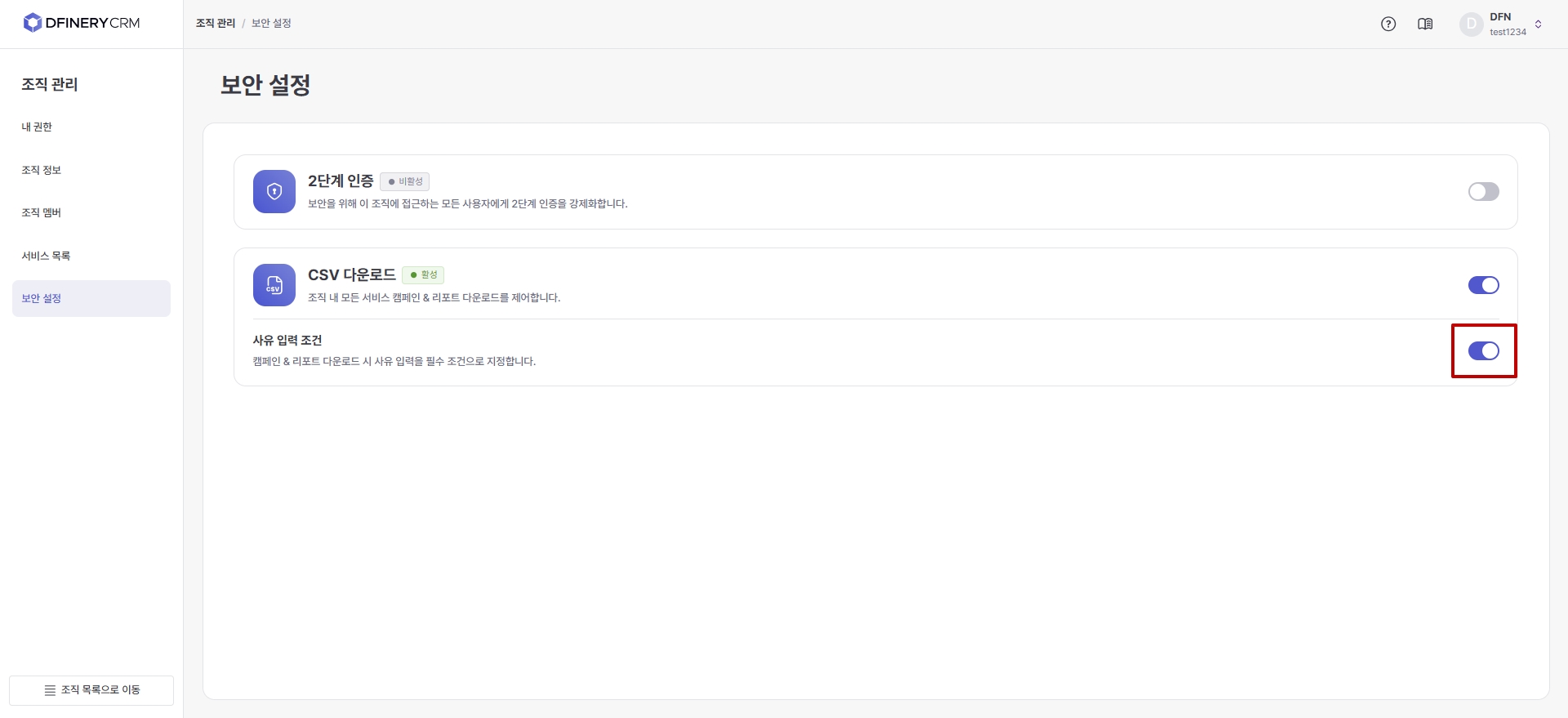The width and height of the screenshot is (1568, 718).
Task: Click the 2-step authentication shield icon
Action: click(x=274, y=192)
